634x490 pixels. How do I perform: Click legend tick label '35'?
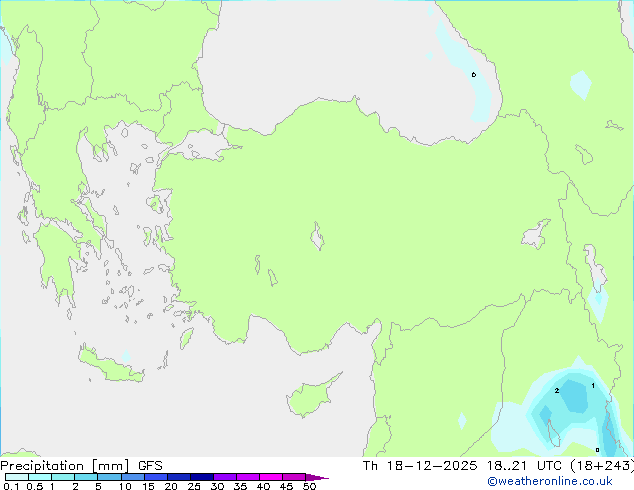click(240, 486)
